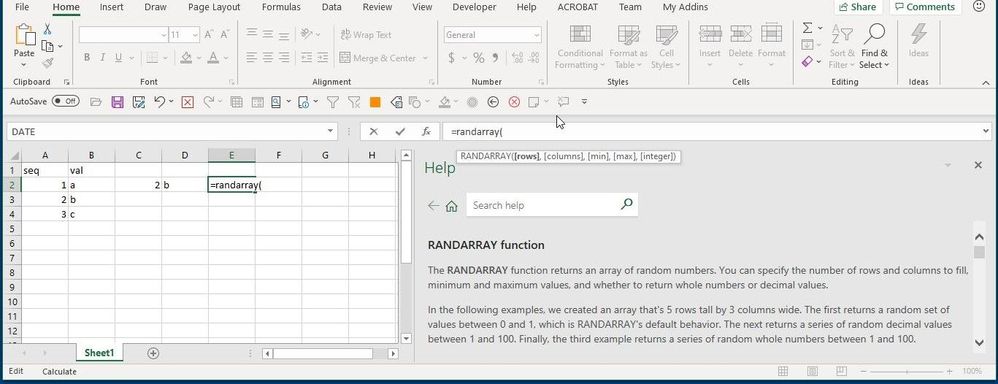The width and height of the screenshot is (998, 384).
Task: Click the Help search magnifier icon
Action: [x=627, y=204]
